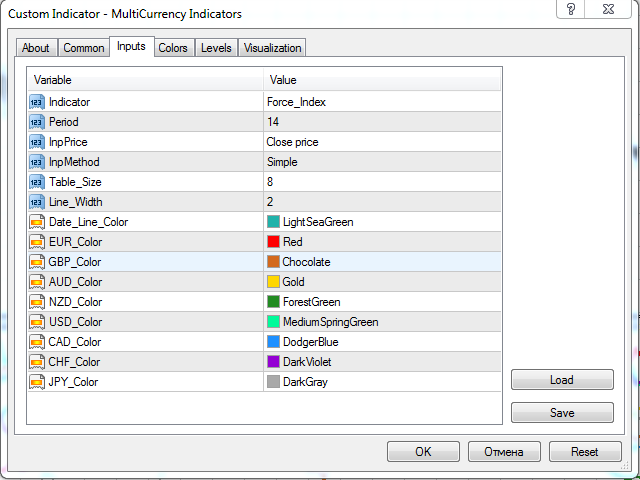The width and height of the screenshot is (640, 480).
Task: Click the Red swatch for EUR_Color
Action: [x=273, y=242]
